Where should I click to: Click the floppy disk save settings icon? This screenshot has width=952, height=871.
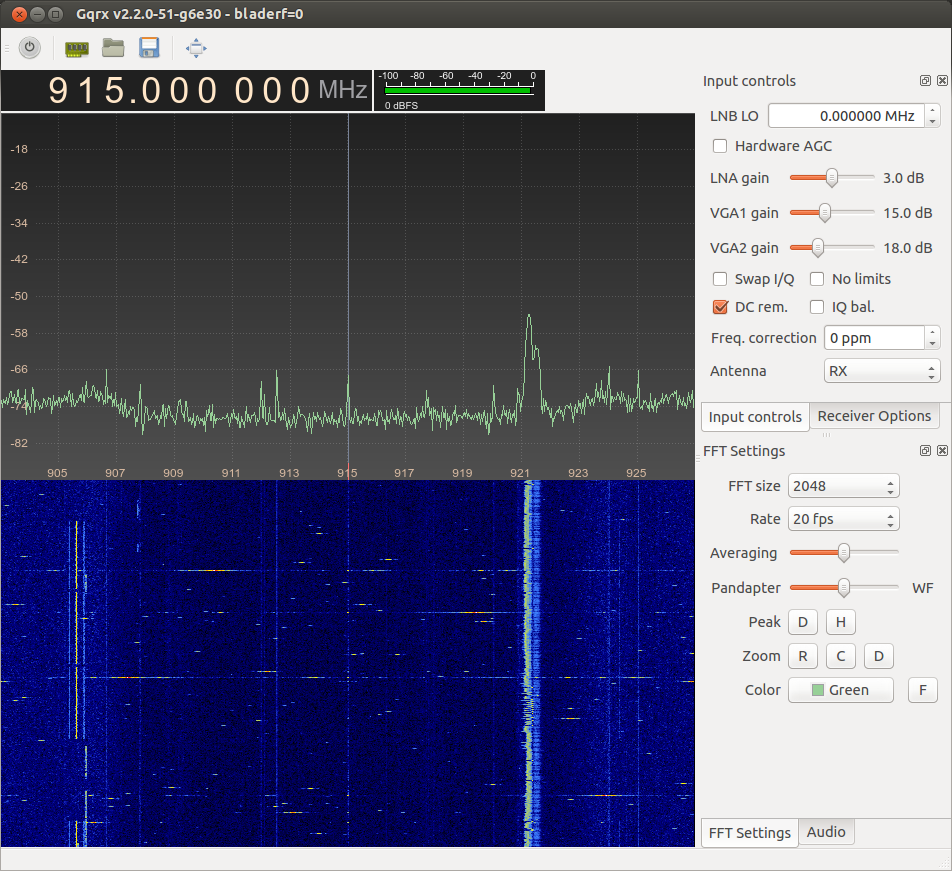(x=149, y=47)
